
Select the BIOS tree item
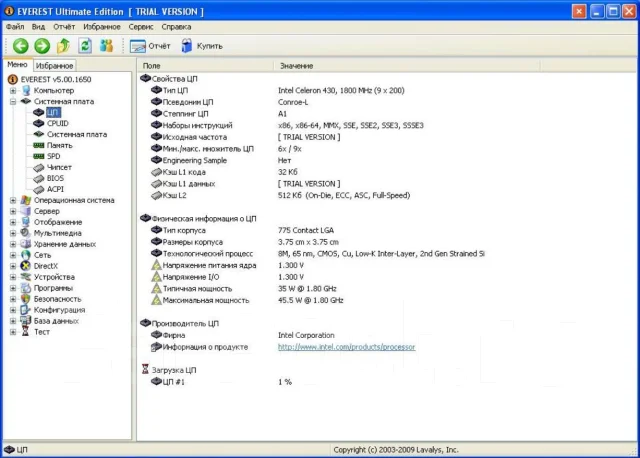pyautogui.click(x=55, y=178)
